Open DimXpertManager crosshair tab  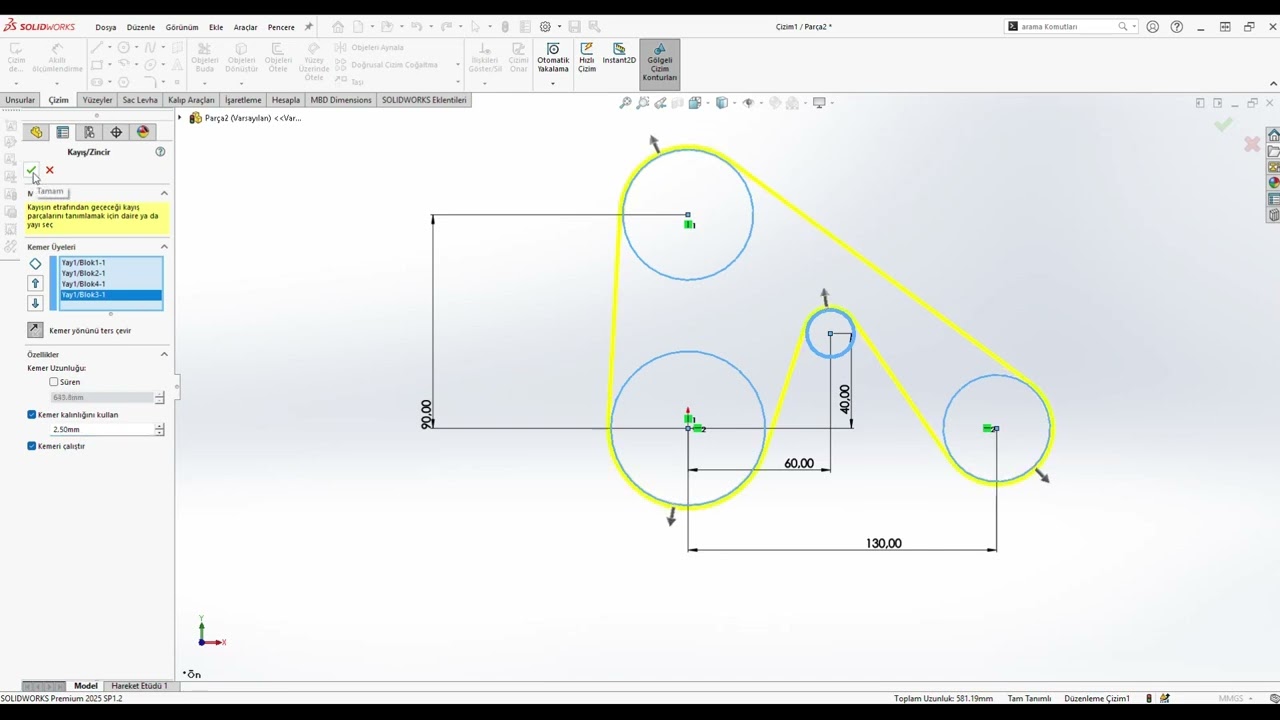point(116,132)
